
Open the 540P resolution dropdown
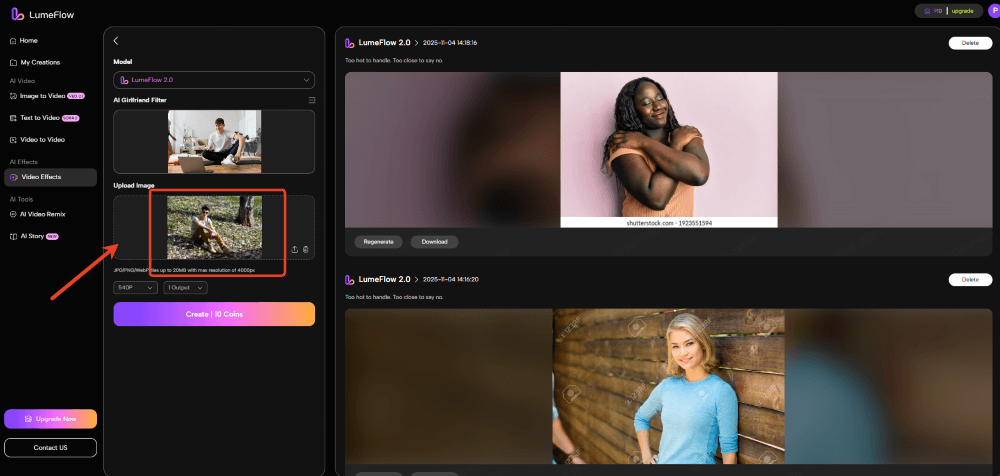click(135, 287)
